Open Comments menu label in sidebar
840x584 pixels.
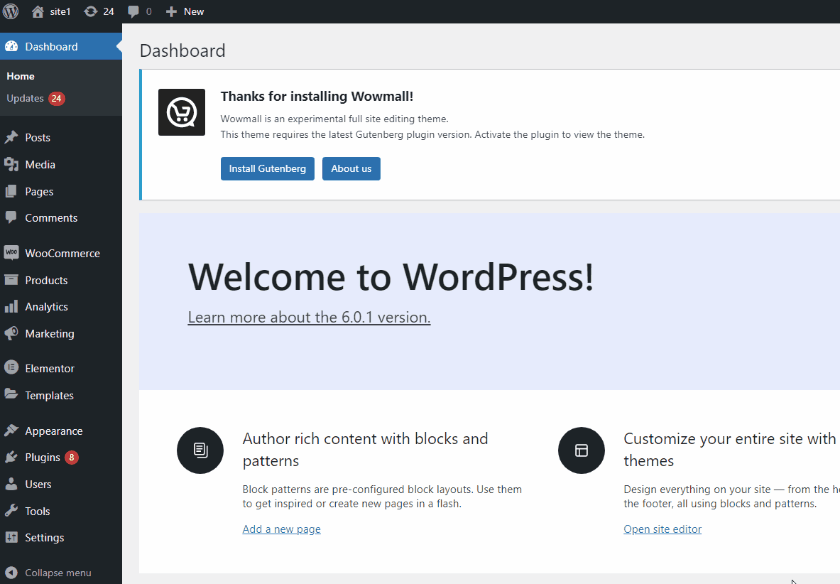click(x=51, y=218)
